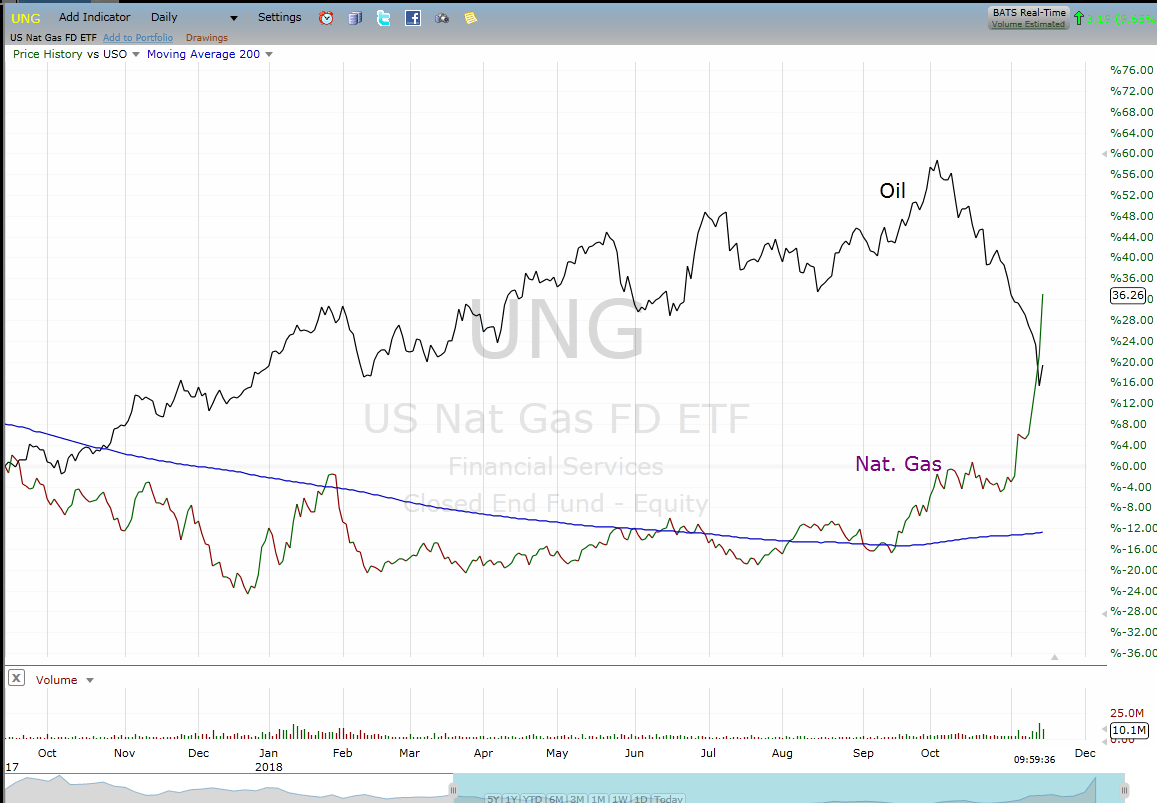The image size is (1157, 803).
Task: Close the Volume panel with its X box
Action: [16, 678]
